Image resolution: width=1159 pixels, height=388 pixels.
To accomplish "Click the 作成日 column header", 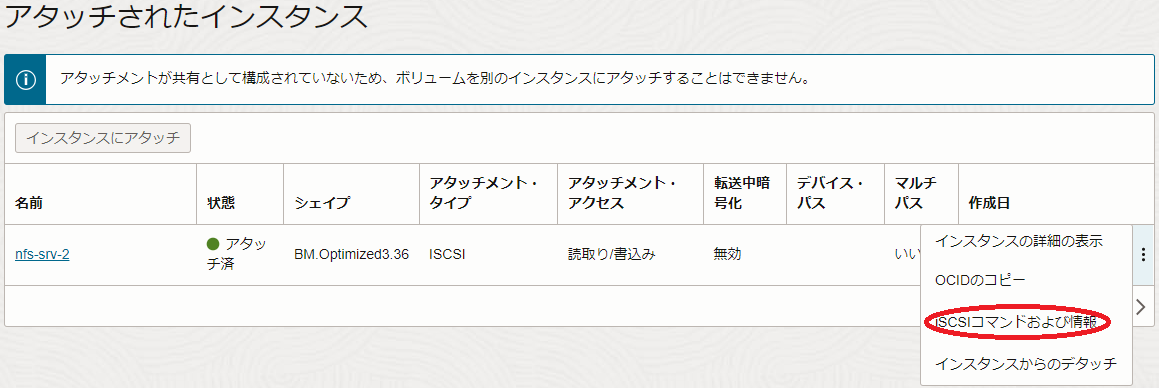I will tap(989, 202).
